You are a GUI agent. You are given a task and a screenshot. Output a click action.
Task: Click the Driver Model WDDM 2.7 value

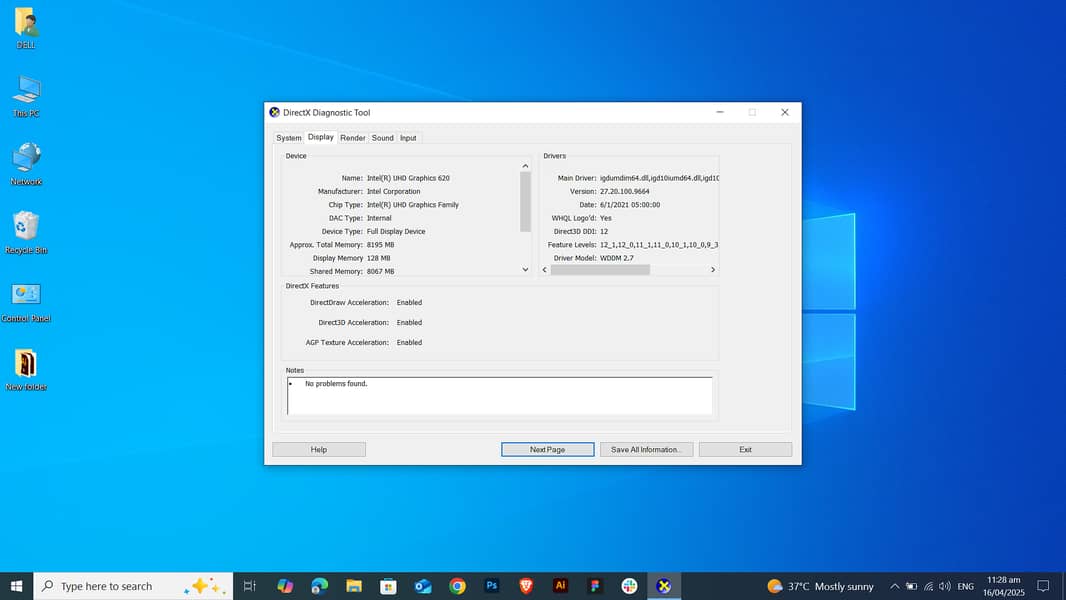click(617, 258)
